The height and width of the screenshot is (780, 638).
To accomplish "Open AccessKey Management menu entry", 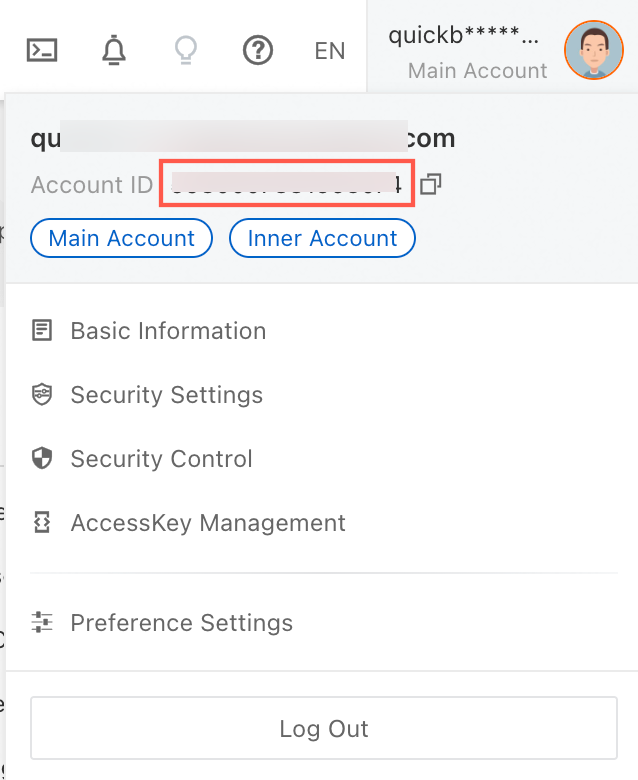I will coord(207,523).
